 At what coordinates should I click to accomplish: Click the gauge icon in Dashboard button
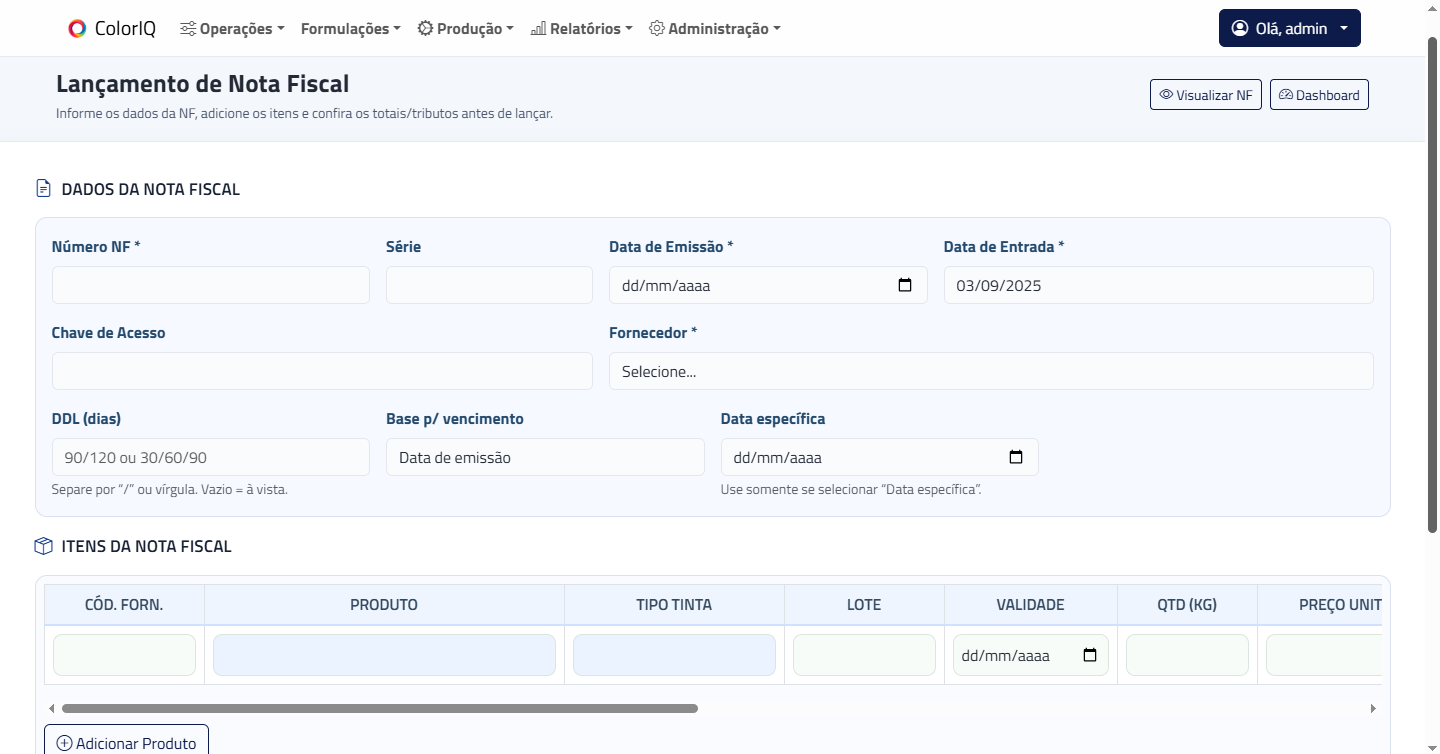(x=1286, y=95)
